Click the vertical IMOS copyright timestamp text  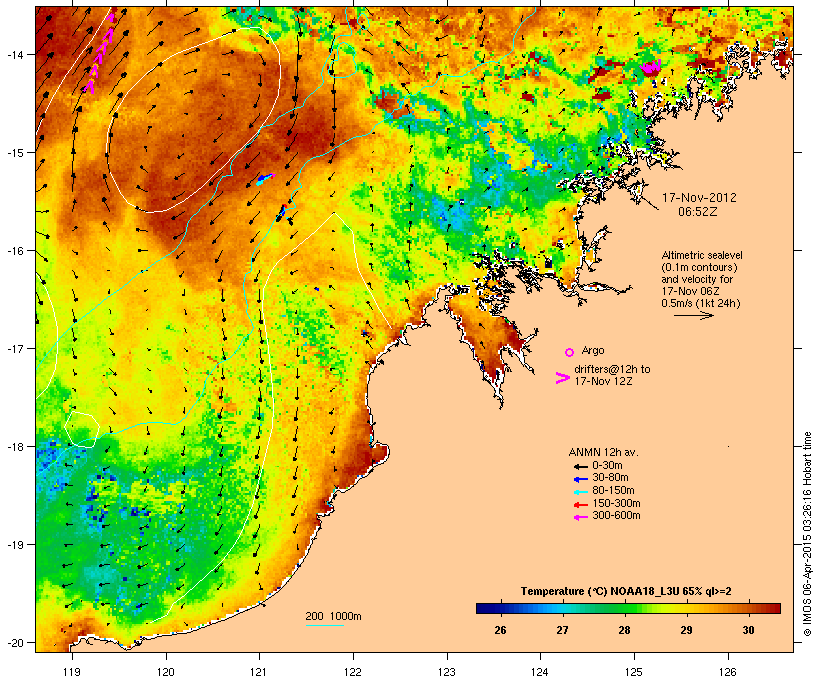point(808,534)
